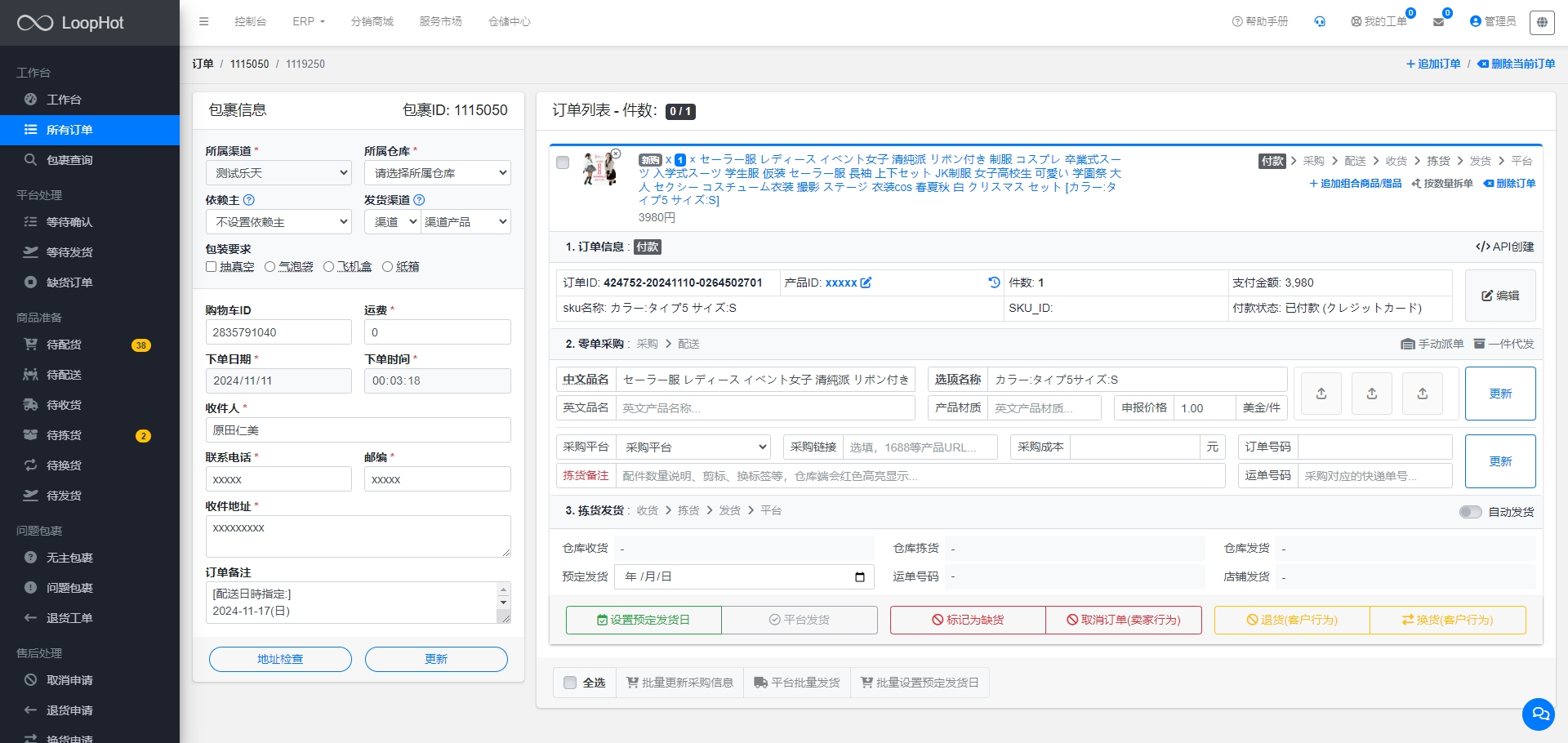Screen dimensions: 1568x743
Task: Click the hamburger menu toggle icon
Action: coord(203,21)
